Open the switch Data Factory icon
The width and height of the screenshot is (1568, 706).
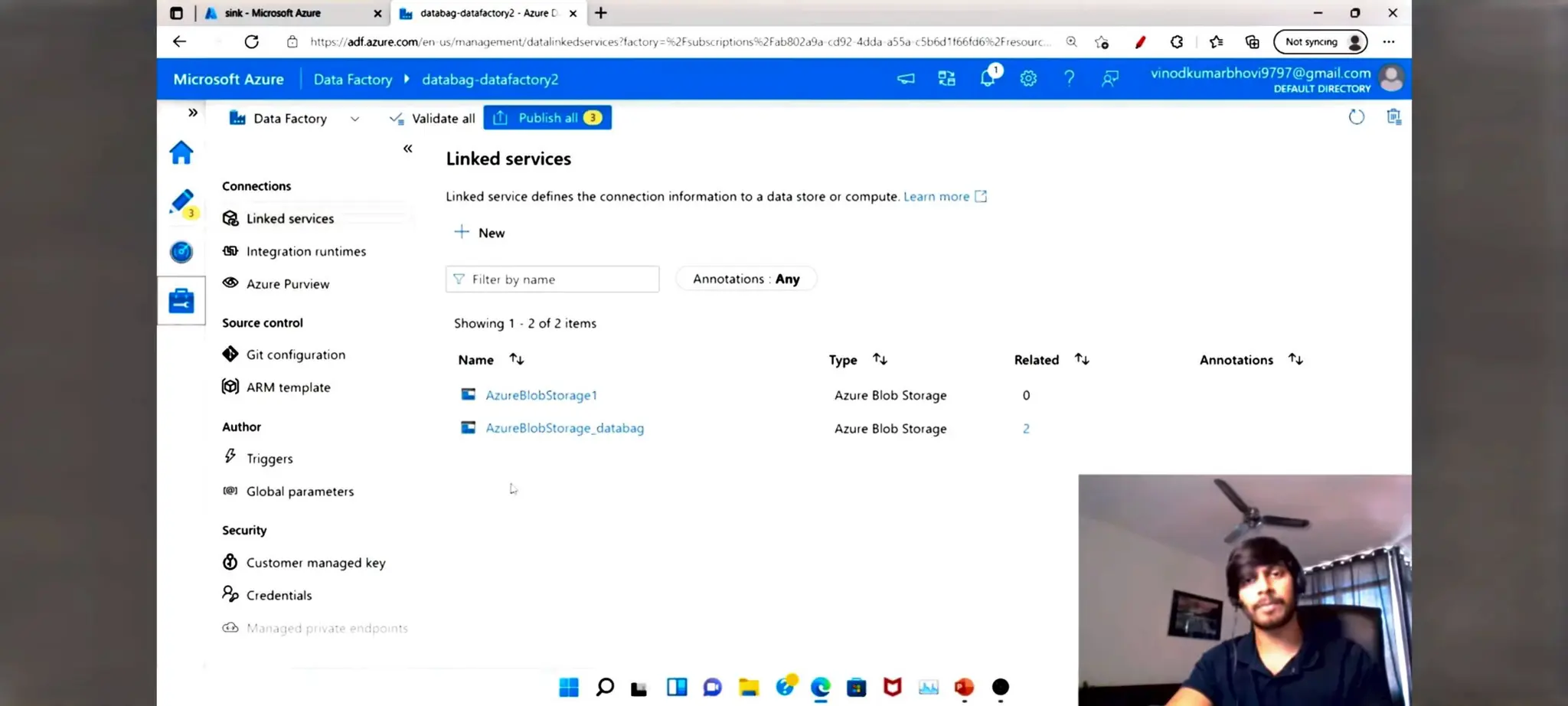pyautogui.click(x=947, y=78)
